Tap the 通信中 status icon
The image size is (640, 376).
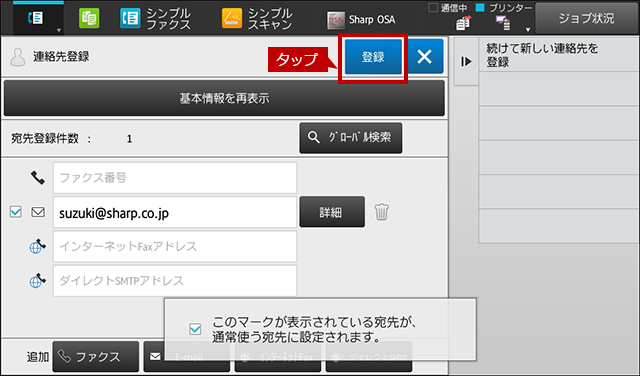pyautogui.click(x=463, y=23)
